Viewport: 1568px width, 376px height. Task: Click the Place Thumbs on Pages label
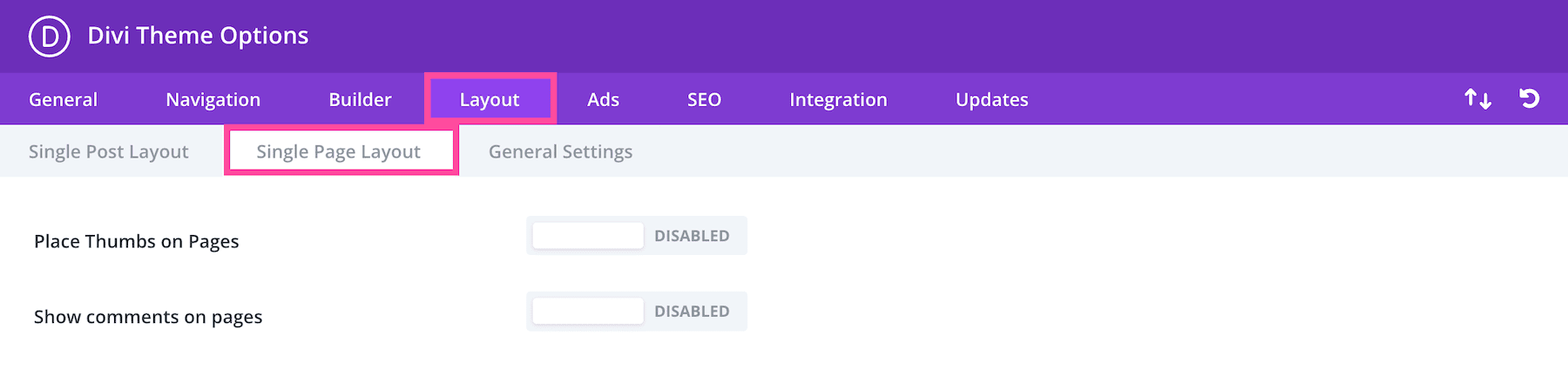[x=137, y=241]
